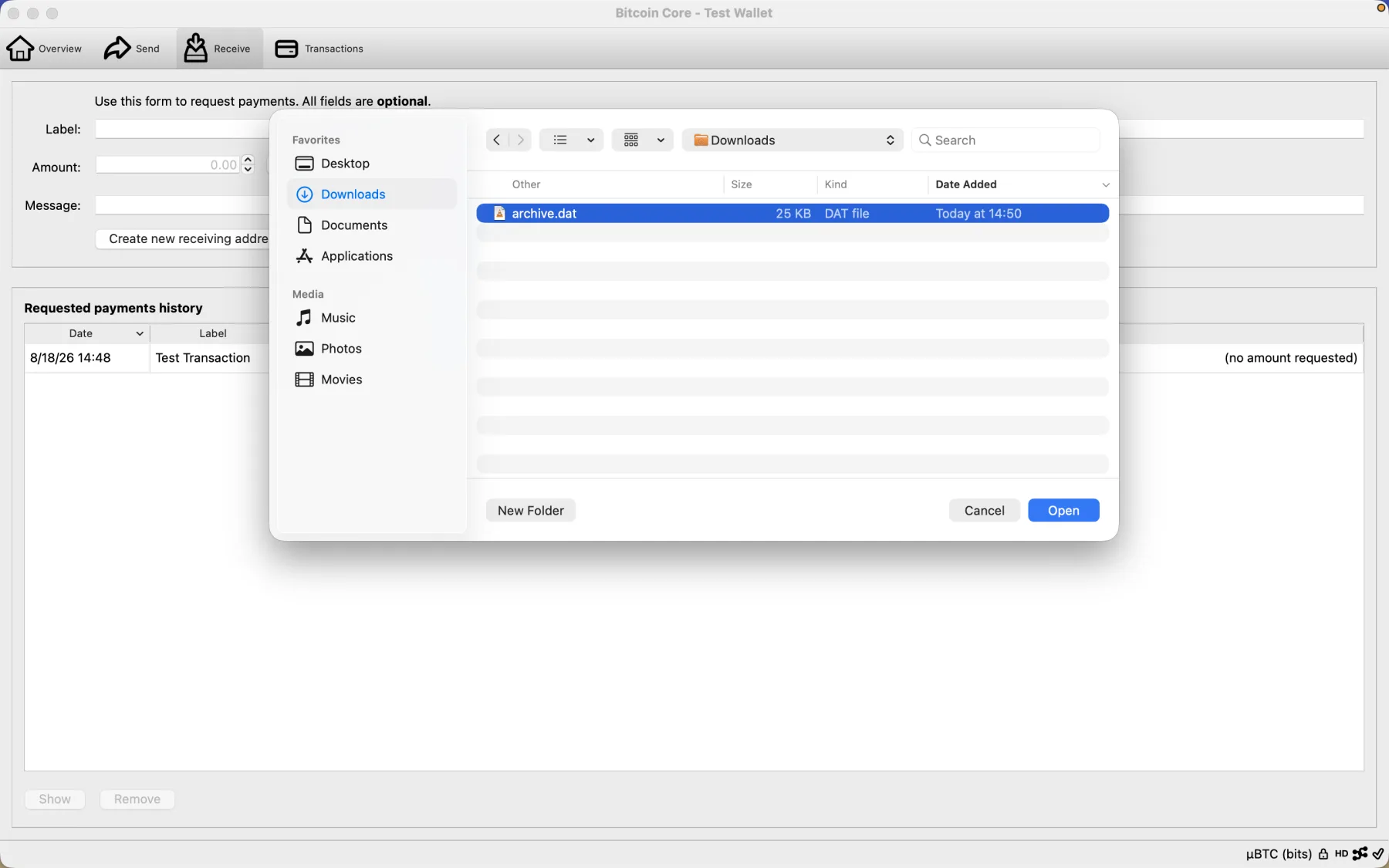Decrease amount with stepper down arrow

tap(248, 170)
